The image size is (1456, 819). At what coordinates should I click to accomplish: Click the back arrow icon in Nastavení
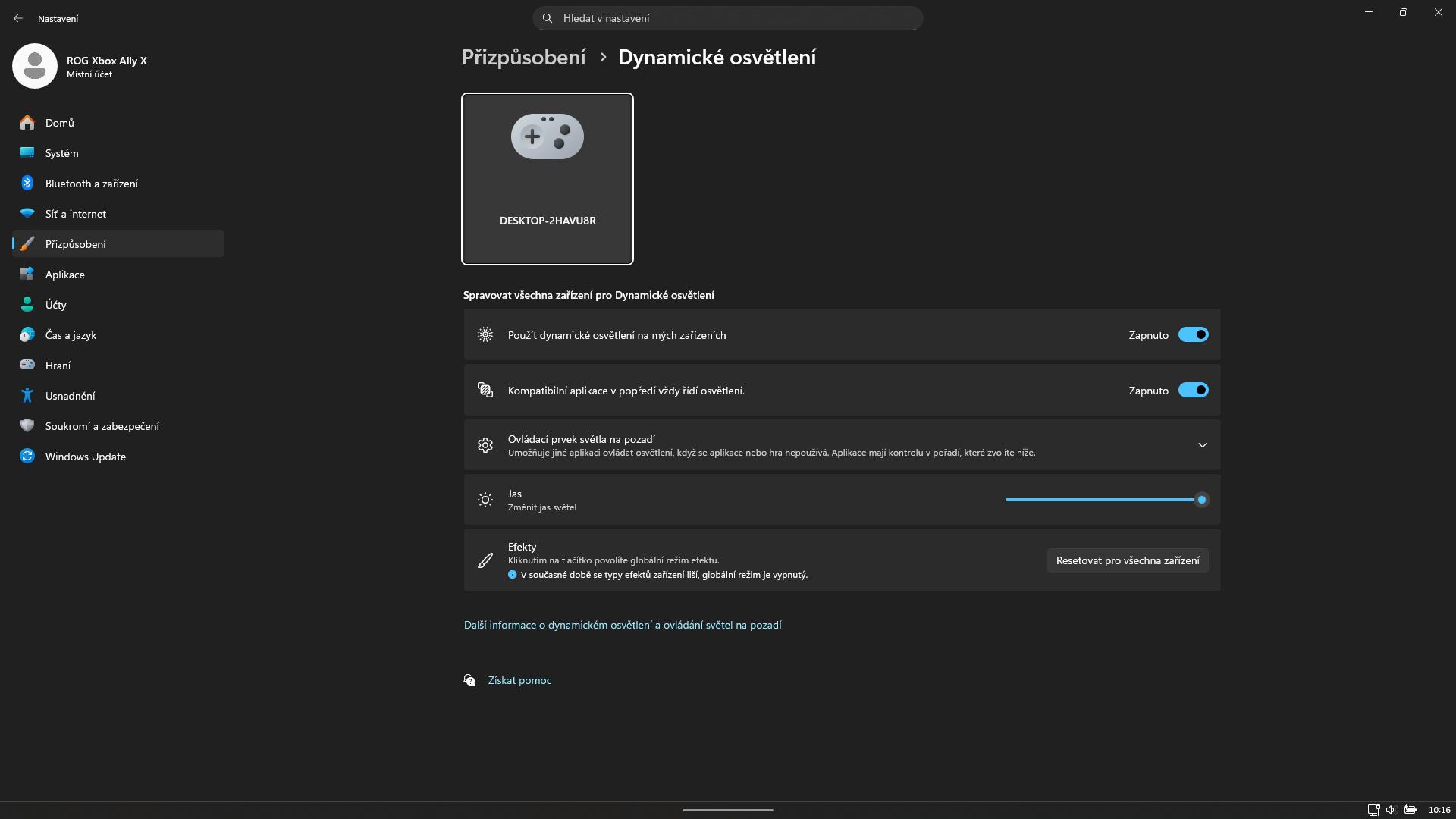click(18, 18)
